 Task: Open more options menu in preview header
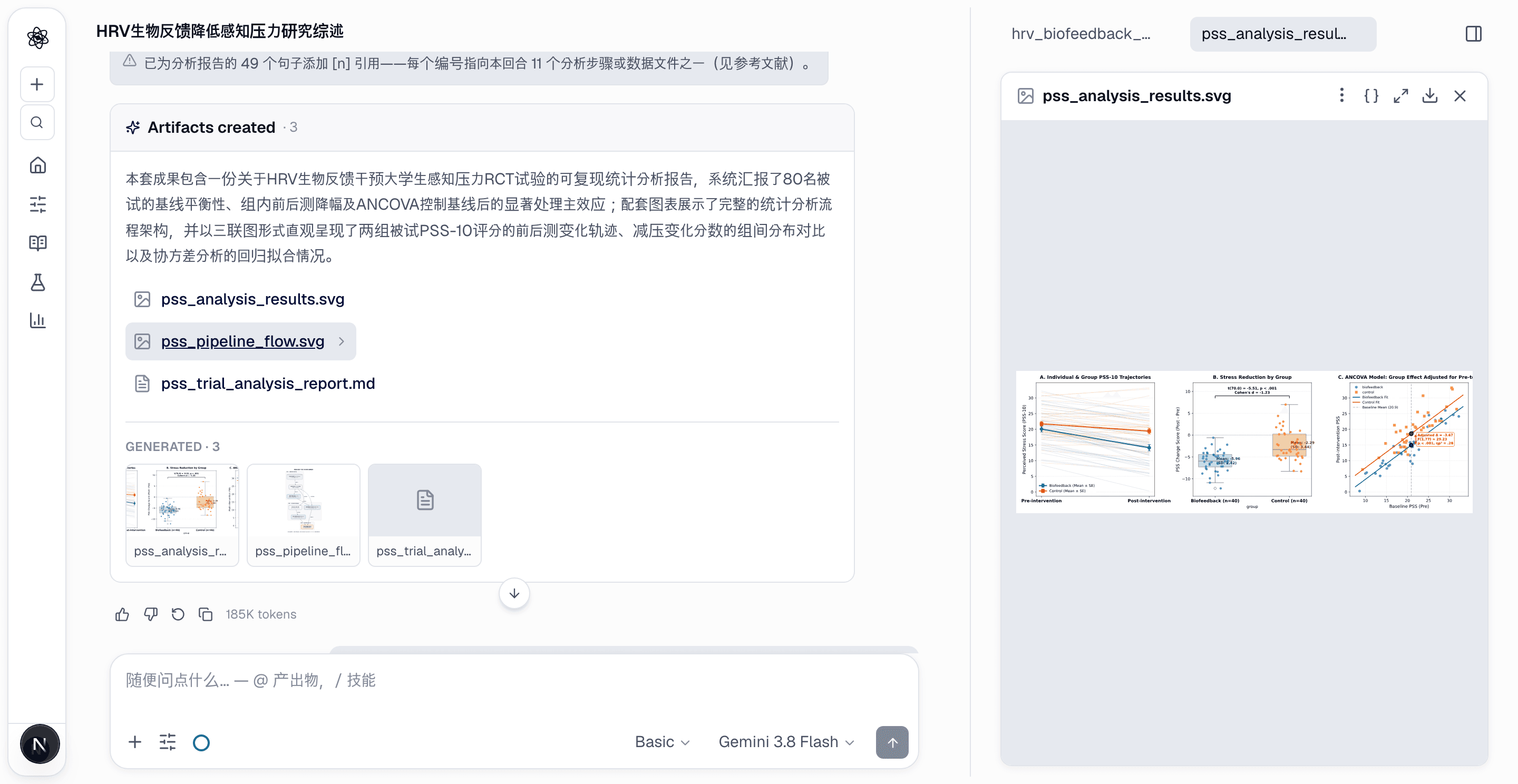pos(1341,95)
